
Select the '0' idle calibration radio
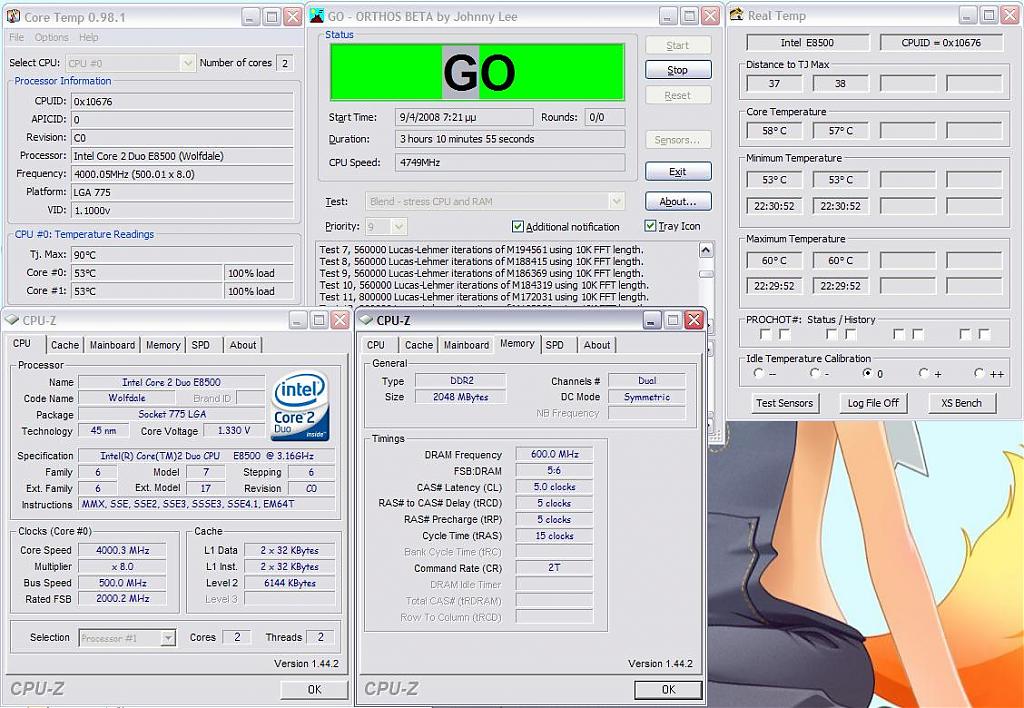coord(868,374)
